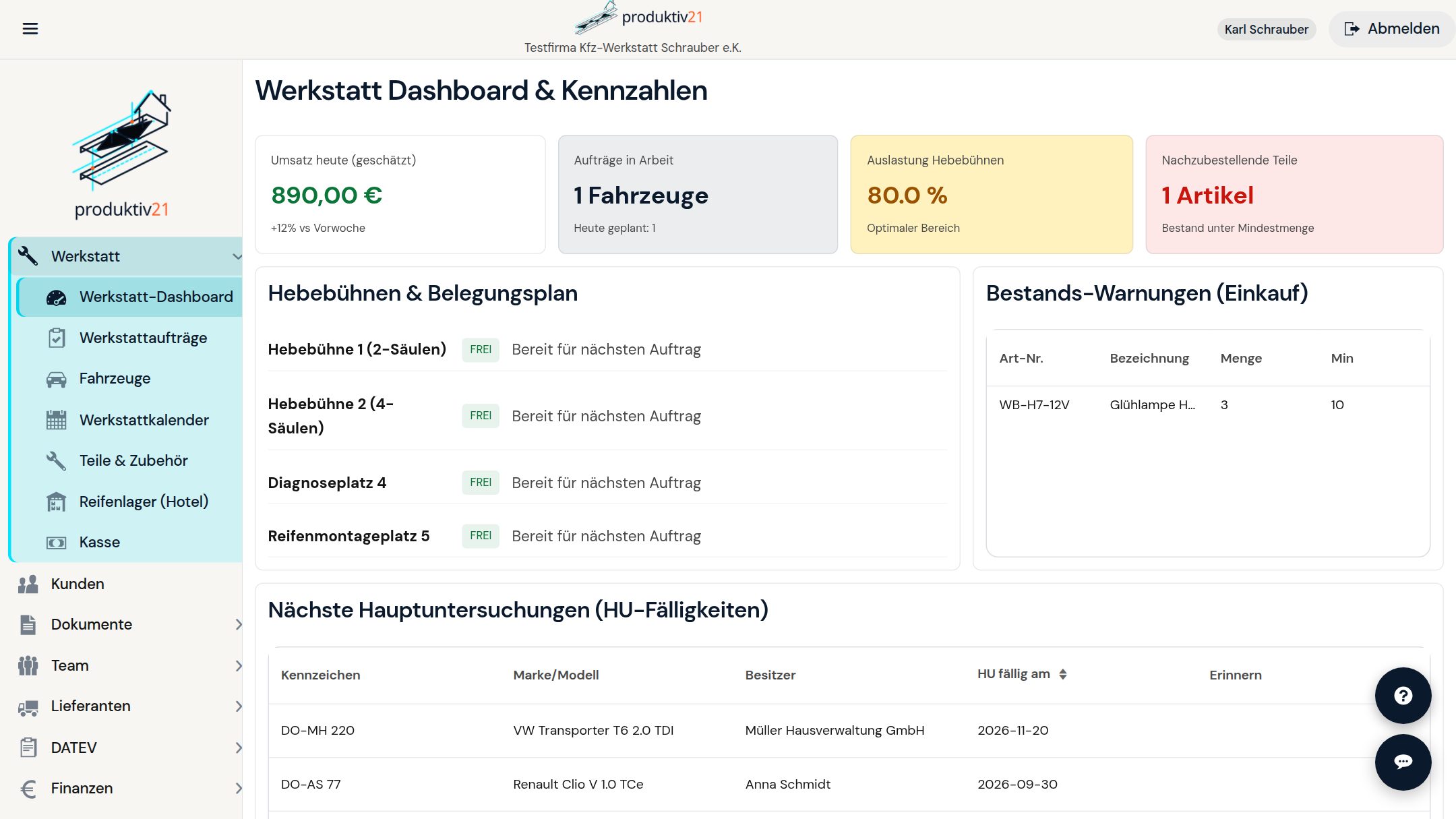Click the Kennzeichen column header
The image size is (1456, 819).
pos(320,675)
